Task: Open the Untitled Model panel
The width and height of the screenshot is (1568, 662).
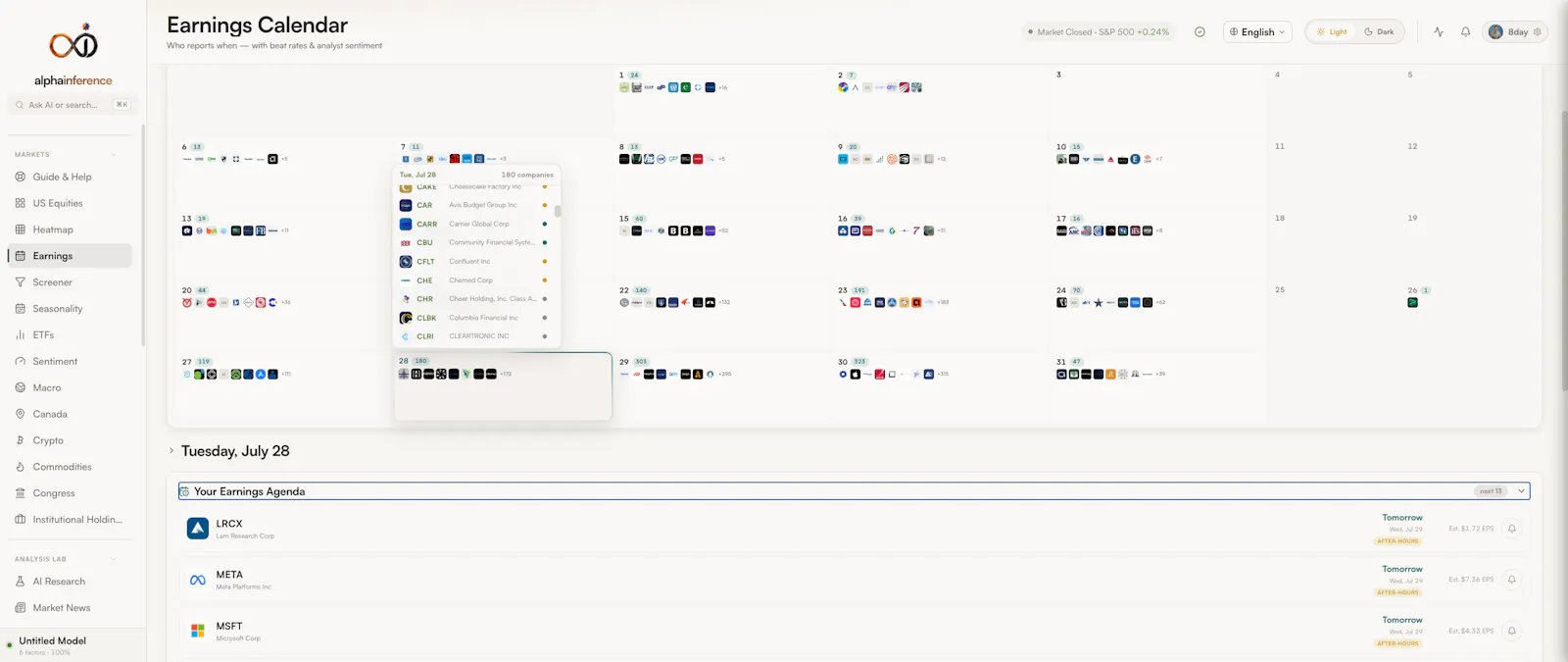Action: tap(73, 645)
